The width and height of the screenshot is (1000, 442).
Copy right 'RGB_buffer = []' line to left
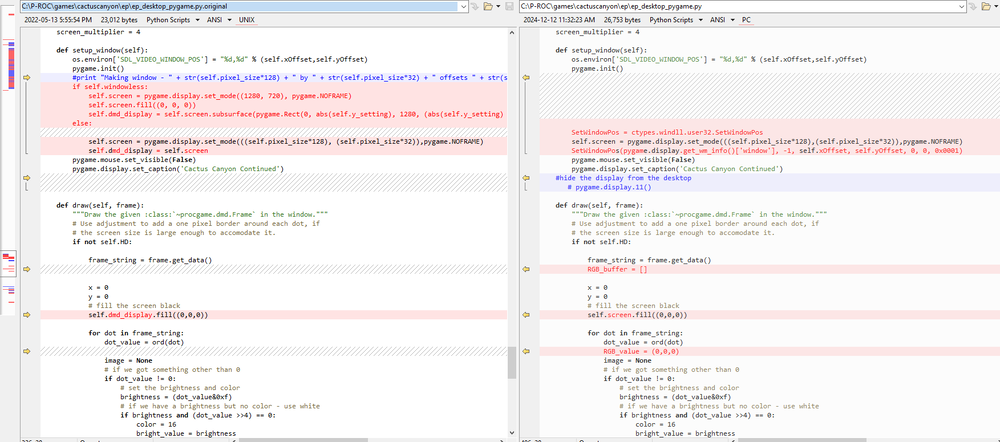click(x=526, y=269)
